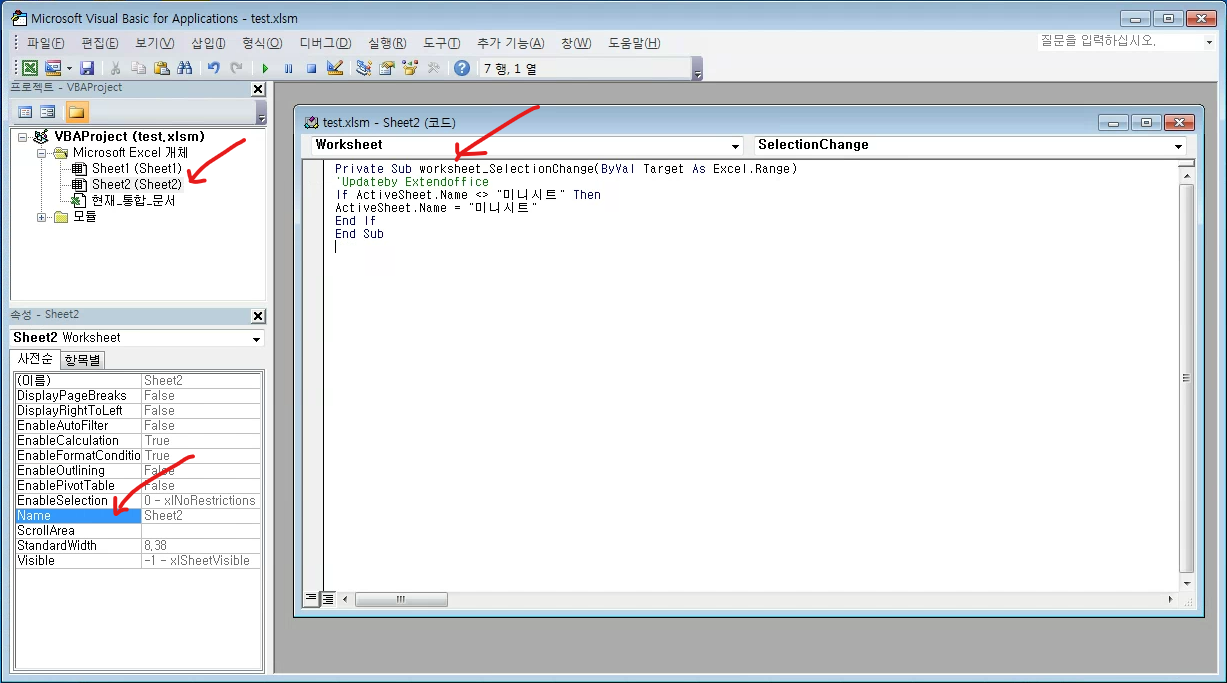Click the Reset stop square icon

(311, 68)
